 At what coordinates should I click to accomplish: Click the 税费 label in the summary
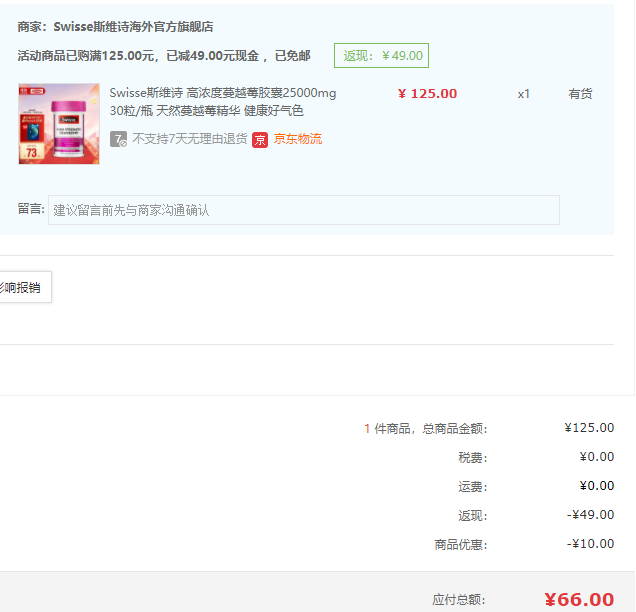pos(473,458)
